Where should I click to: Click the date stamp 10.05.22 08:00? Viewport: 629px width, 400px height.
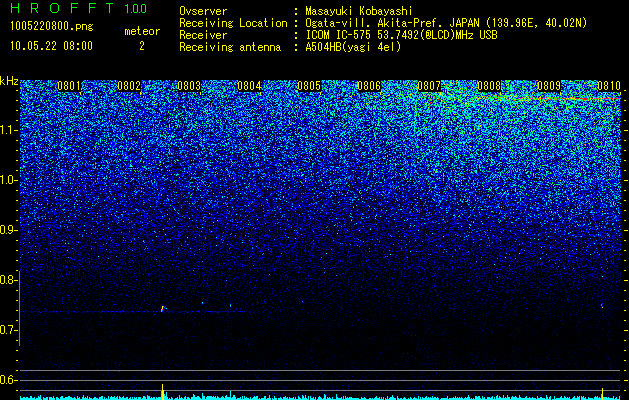click(51, 46)
